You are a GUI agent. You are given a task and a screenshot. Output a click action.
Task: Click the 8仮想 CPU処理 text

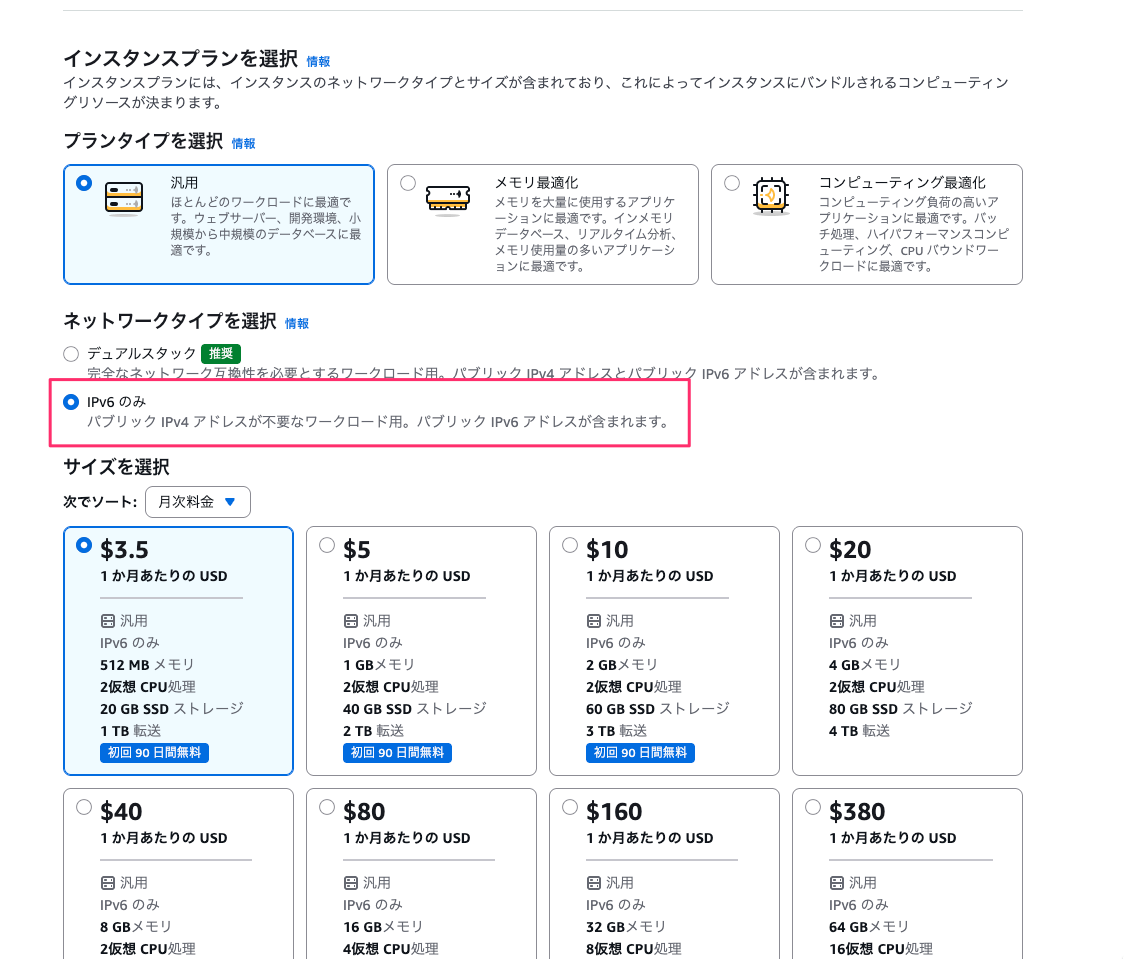point(634,949)
